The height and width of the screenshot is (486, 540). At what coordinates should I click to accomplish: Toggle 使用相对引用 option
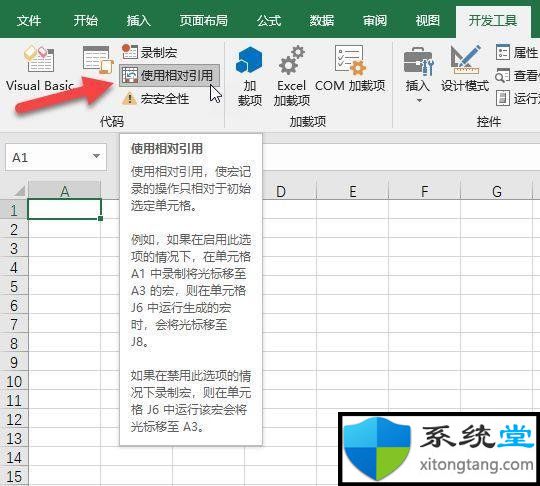pos(169,75)
